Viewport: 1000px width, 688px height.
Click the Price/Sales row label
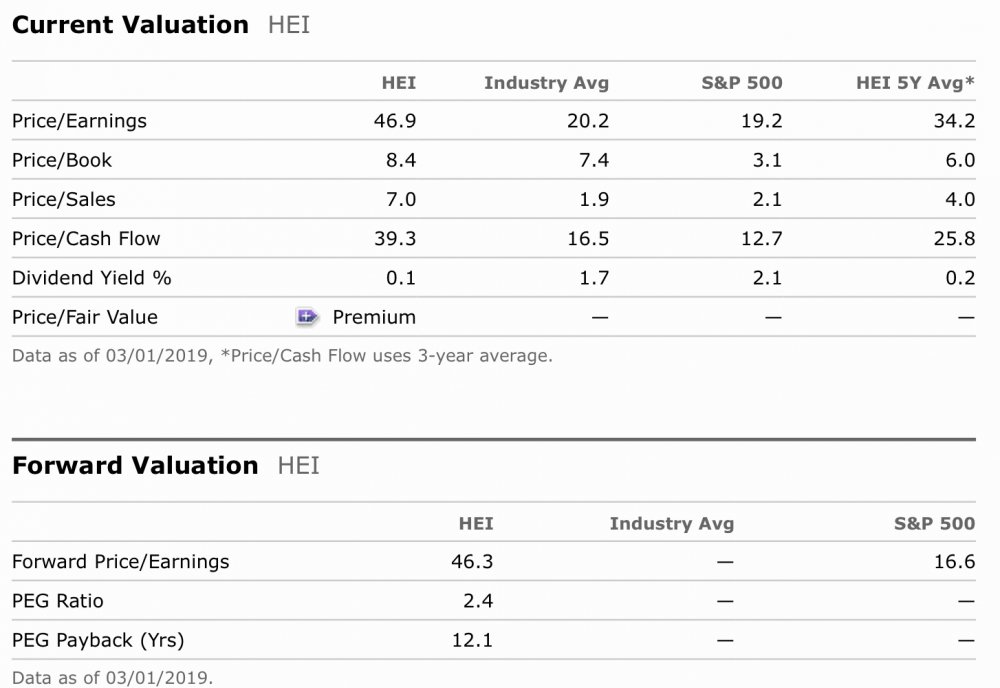[64, 199]
